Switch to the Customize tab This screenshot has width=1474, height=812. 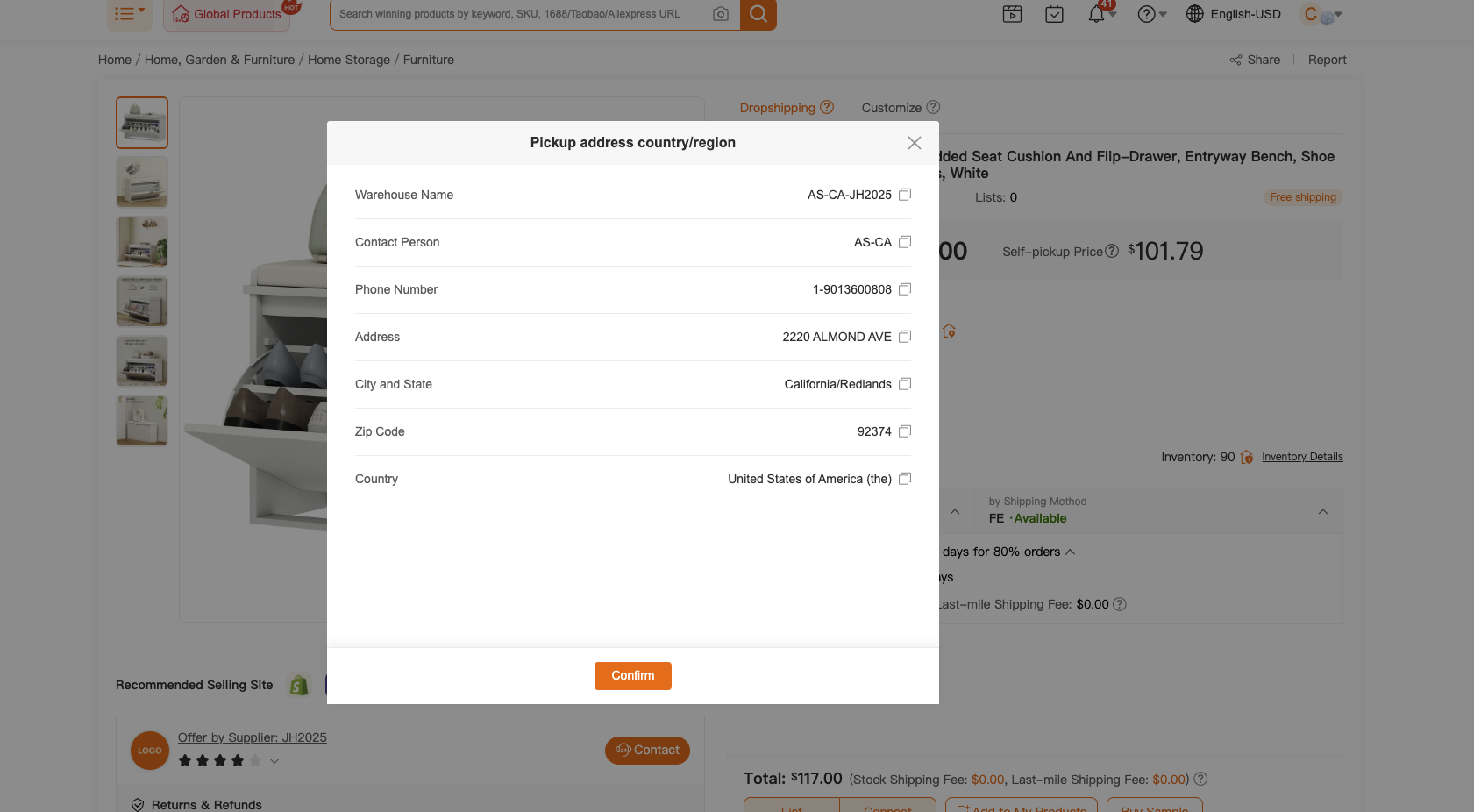coord(891,108)
